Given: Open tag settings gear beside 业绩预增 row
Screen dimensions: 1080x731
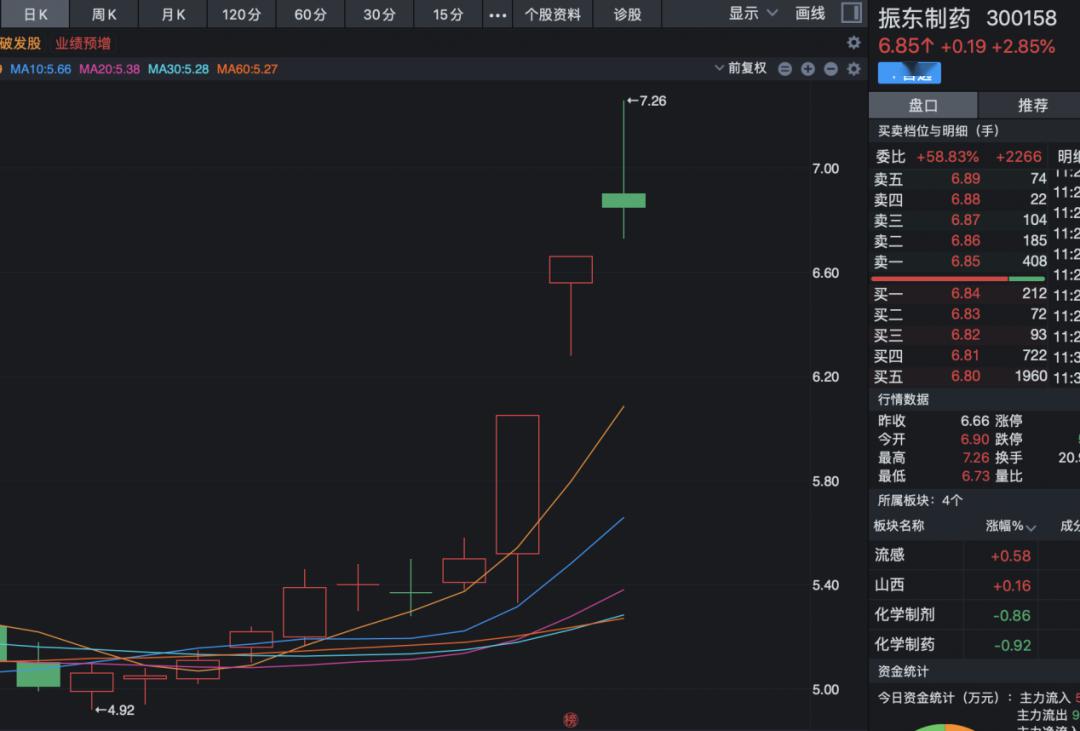Looking at the screenshot, I should click(853, 43).
